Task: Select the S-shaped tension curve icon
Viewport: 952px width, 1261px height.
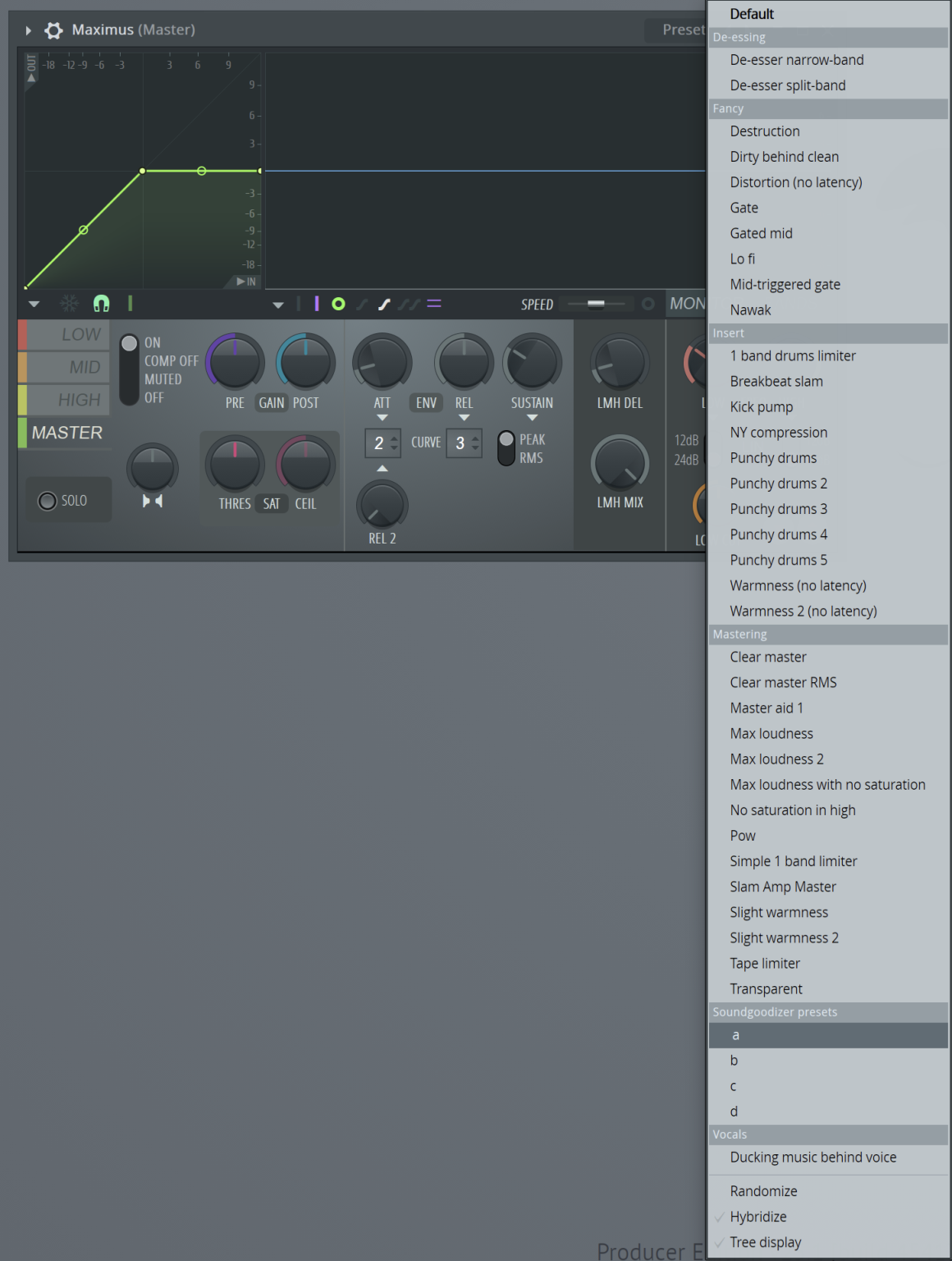Action: coord(384,304)
